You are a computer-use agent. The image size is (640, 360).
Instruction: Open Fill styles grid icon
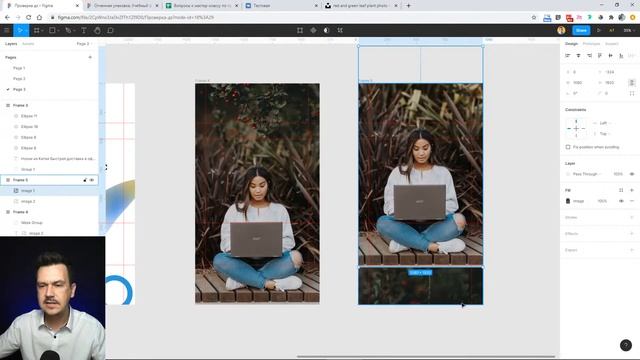point(621,190)
